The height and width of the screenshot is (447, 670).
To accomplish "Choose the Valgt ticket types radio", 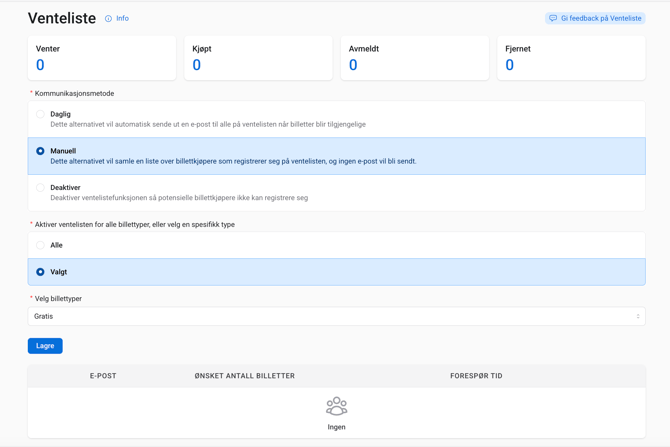I will tap(40, 272).
